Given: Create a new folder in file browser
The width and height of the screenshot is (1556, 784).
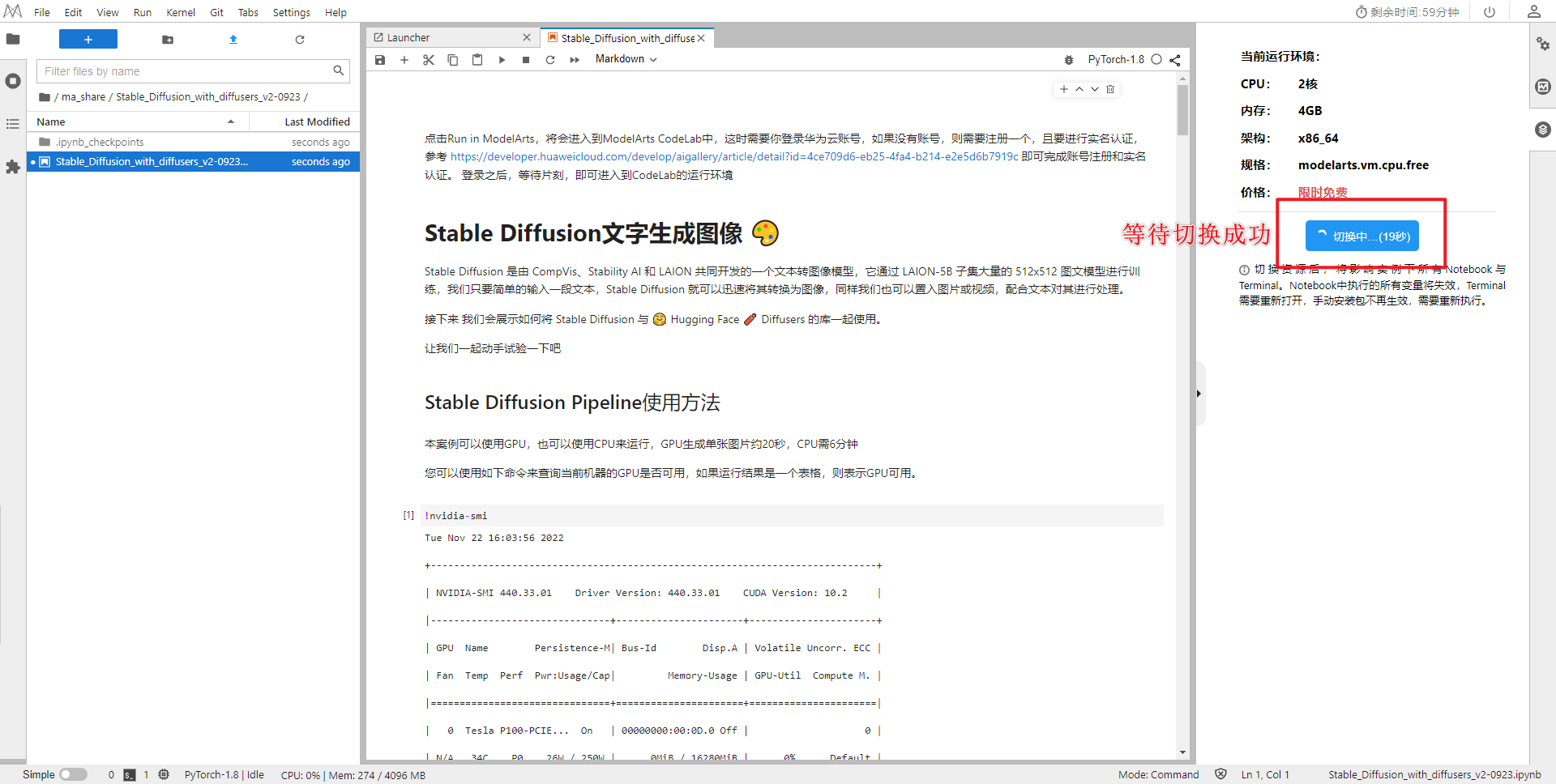Looking at the screenshot, I should (168, 40).
